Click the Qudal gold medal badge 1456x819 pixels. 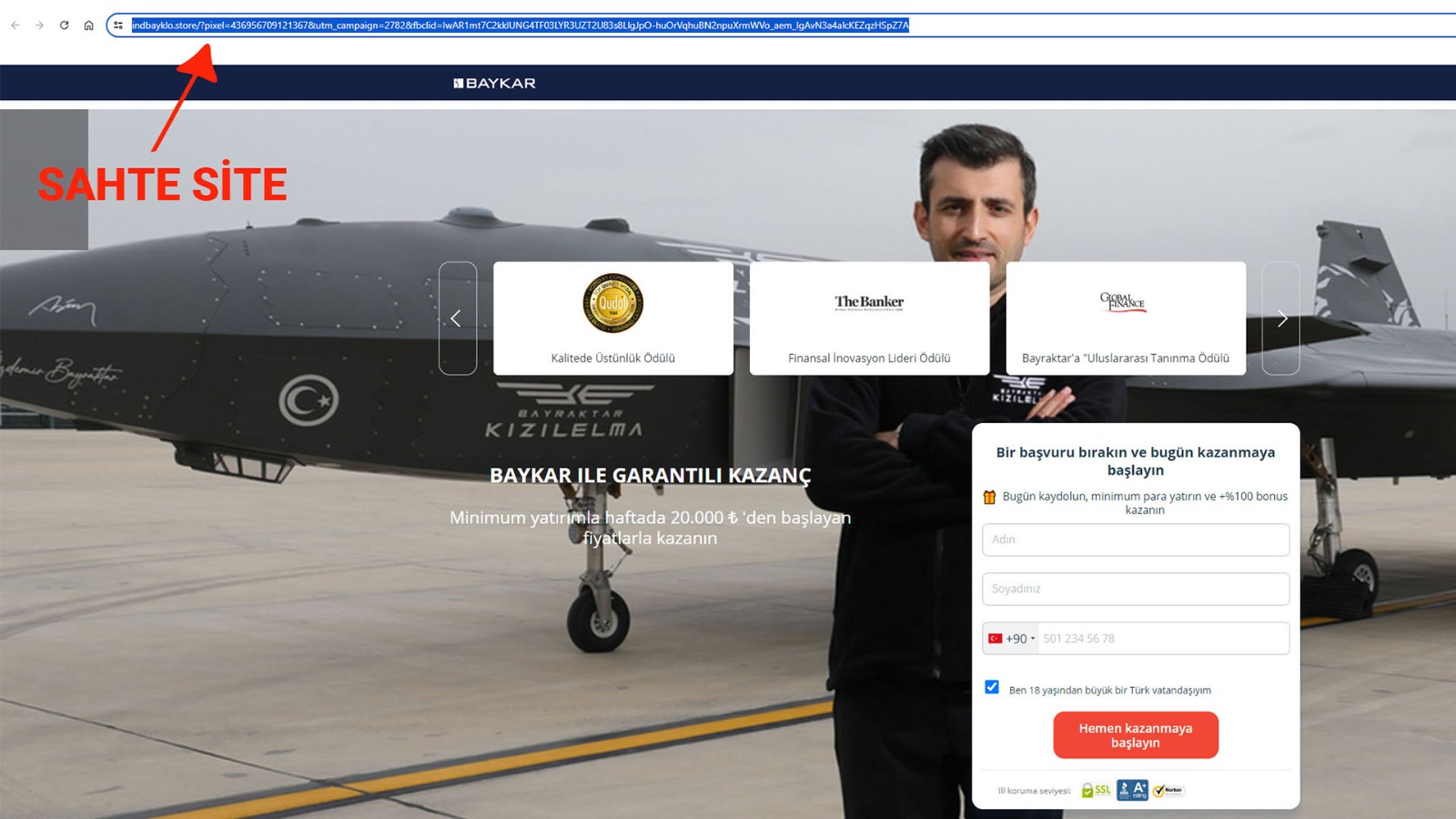(613, 303)
